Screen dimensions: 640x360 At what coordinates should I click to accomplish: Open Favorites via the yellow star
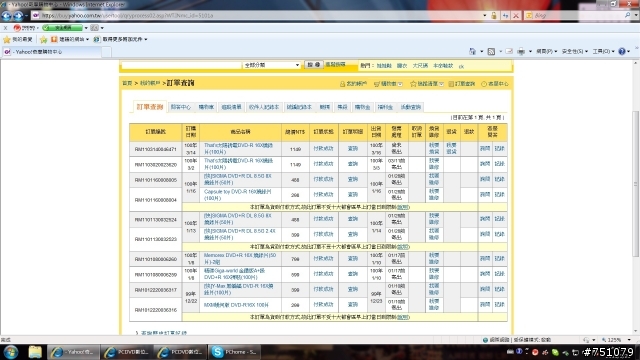click(7, 39)
